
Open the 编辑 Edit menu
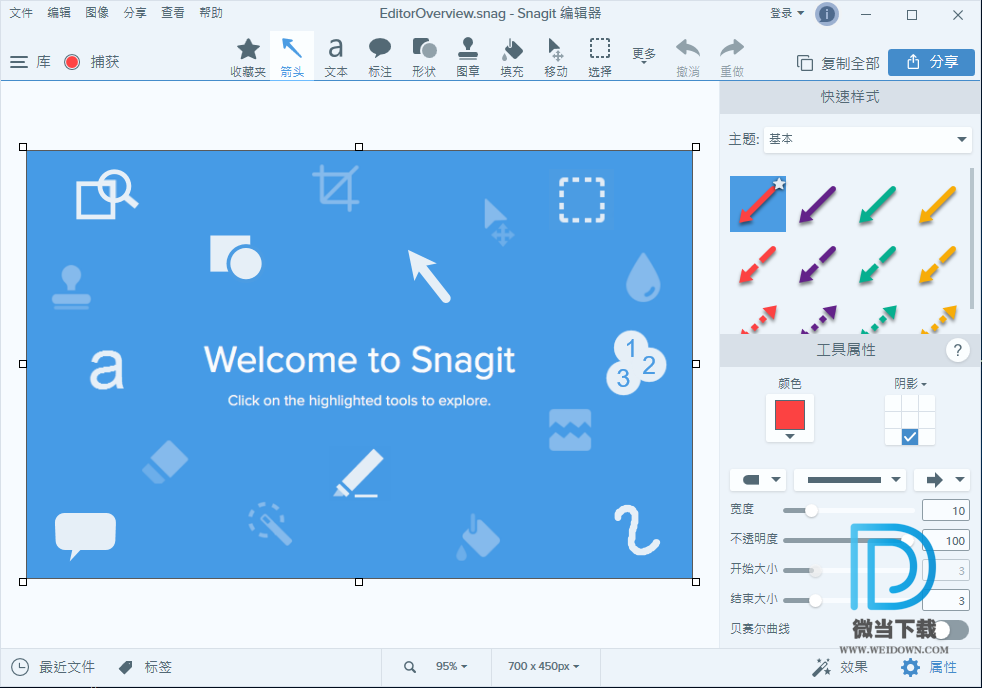click(x=59, y=13)
